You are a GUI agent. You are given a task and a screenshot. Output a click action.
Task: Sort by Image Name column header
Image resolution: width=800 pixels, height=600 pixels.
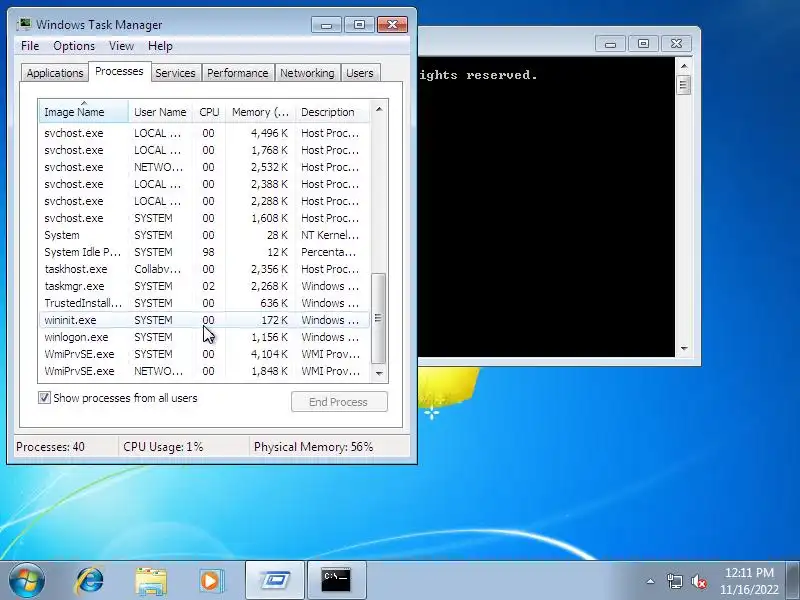84,112
